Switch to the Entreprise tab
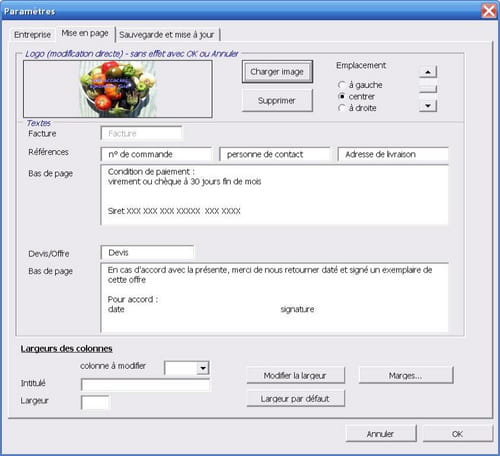Viewport: 500px width, 456px height. pyautogui.click(x=32, y=35)
